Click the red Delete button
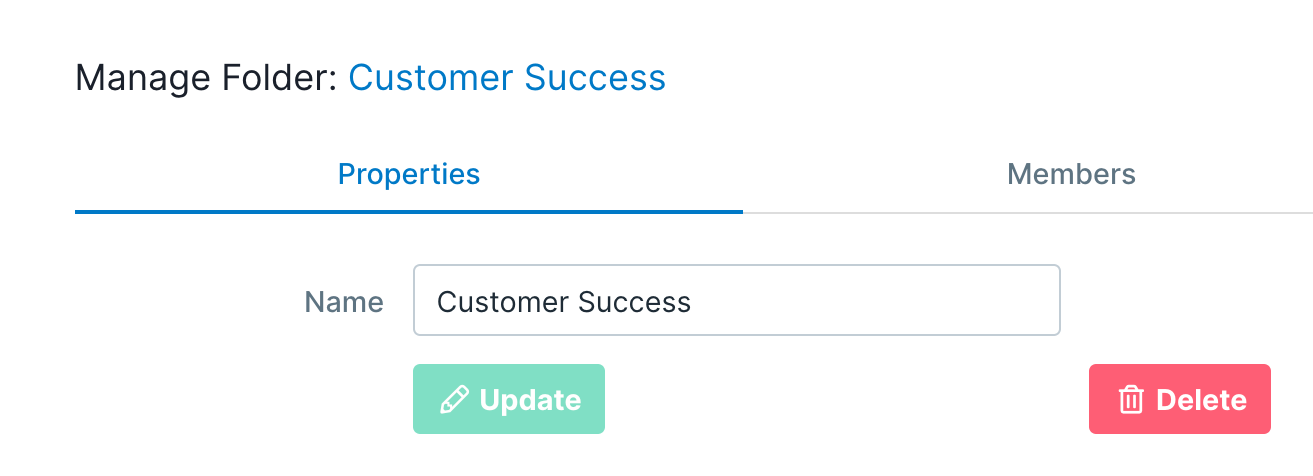Viewport: 1313px width, 476px height. pyautogui.click(x=1180, y=399)
